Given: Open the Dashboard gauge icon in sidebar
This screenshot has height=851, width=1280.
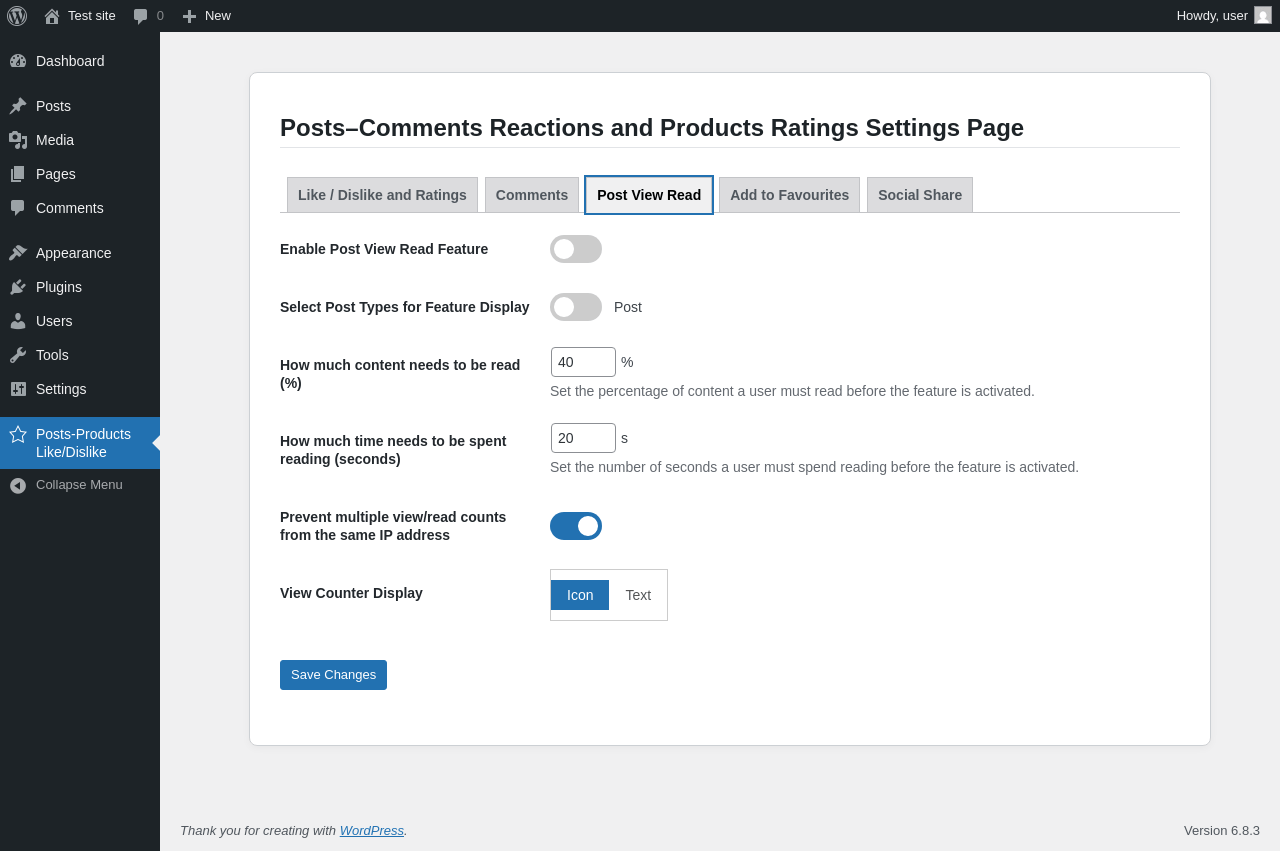Looking at the screenshot, I should 18,61.
